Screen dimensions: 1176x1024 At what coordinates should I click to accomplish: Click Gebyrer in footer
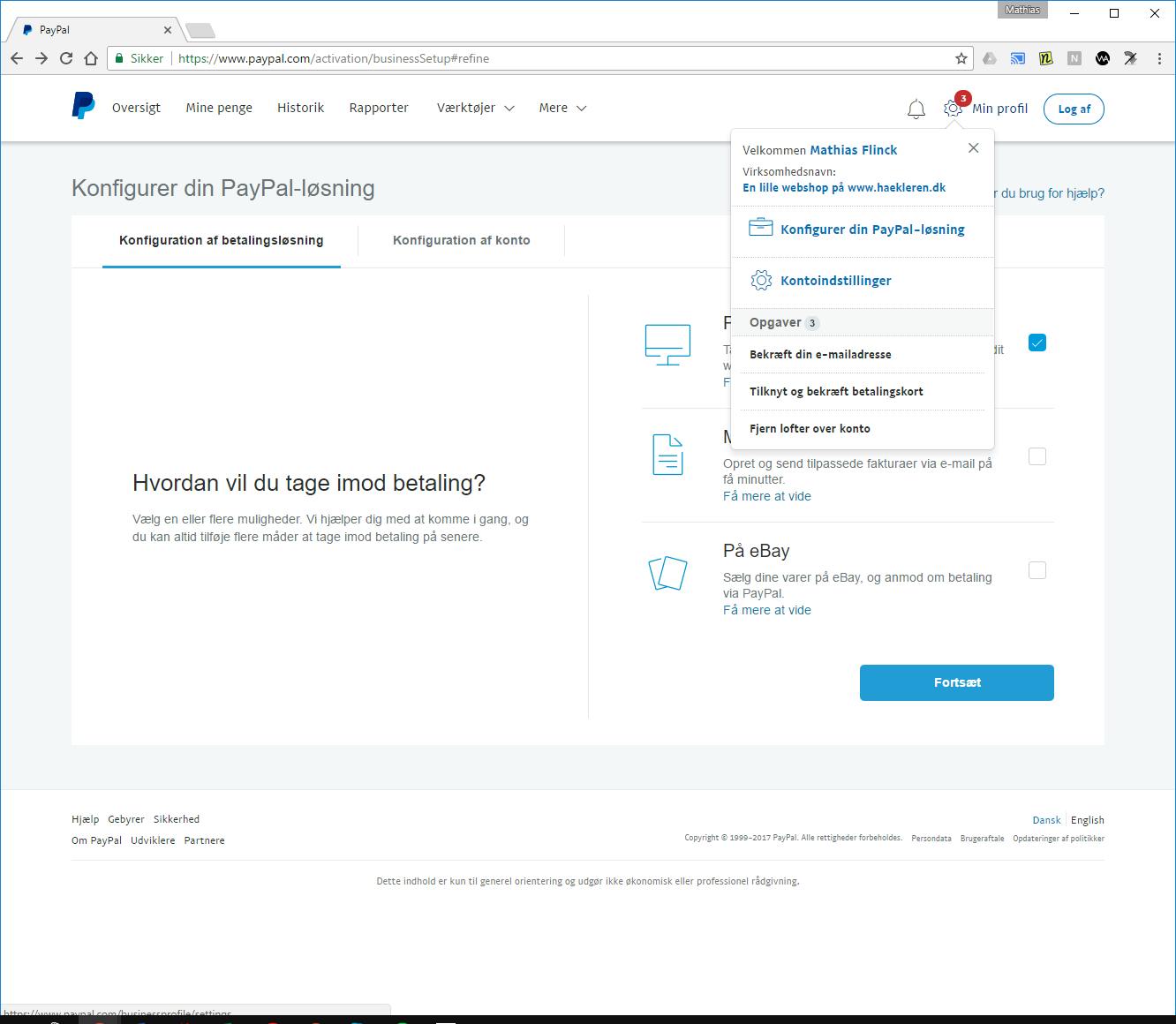point(126,819)
